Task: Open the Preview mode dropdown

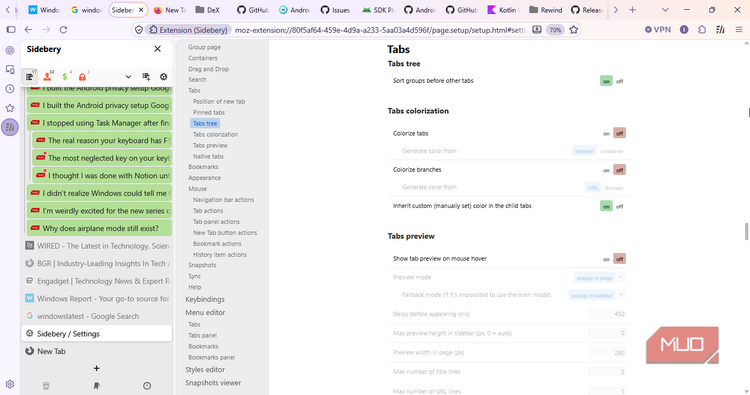Action: [x=599, y=277]
